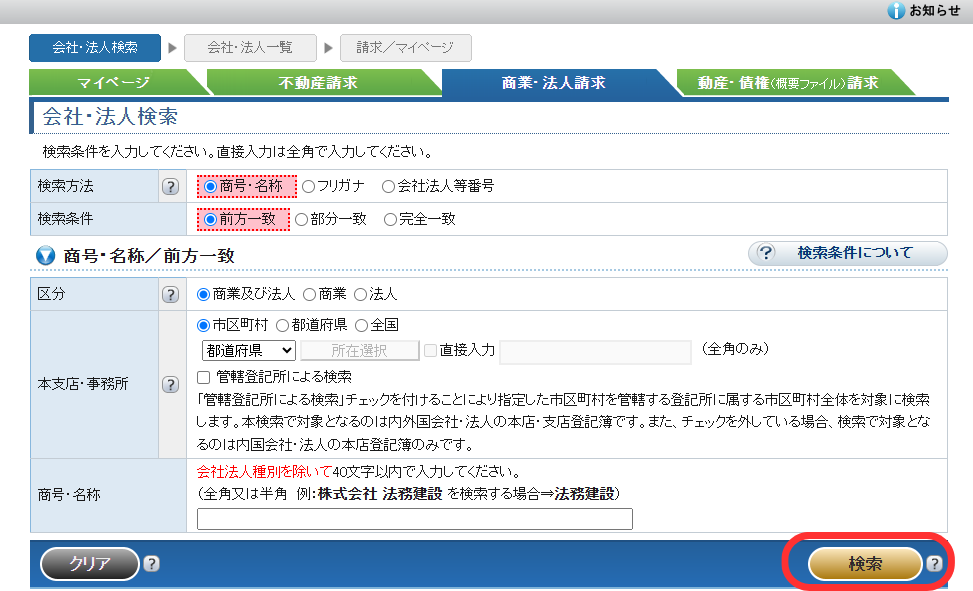This screenshot has width=973, height=591.
Task: Open help icon beside 検索方法
Action: pos(170,187)
